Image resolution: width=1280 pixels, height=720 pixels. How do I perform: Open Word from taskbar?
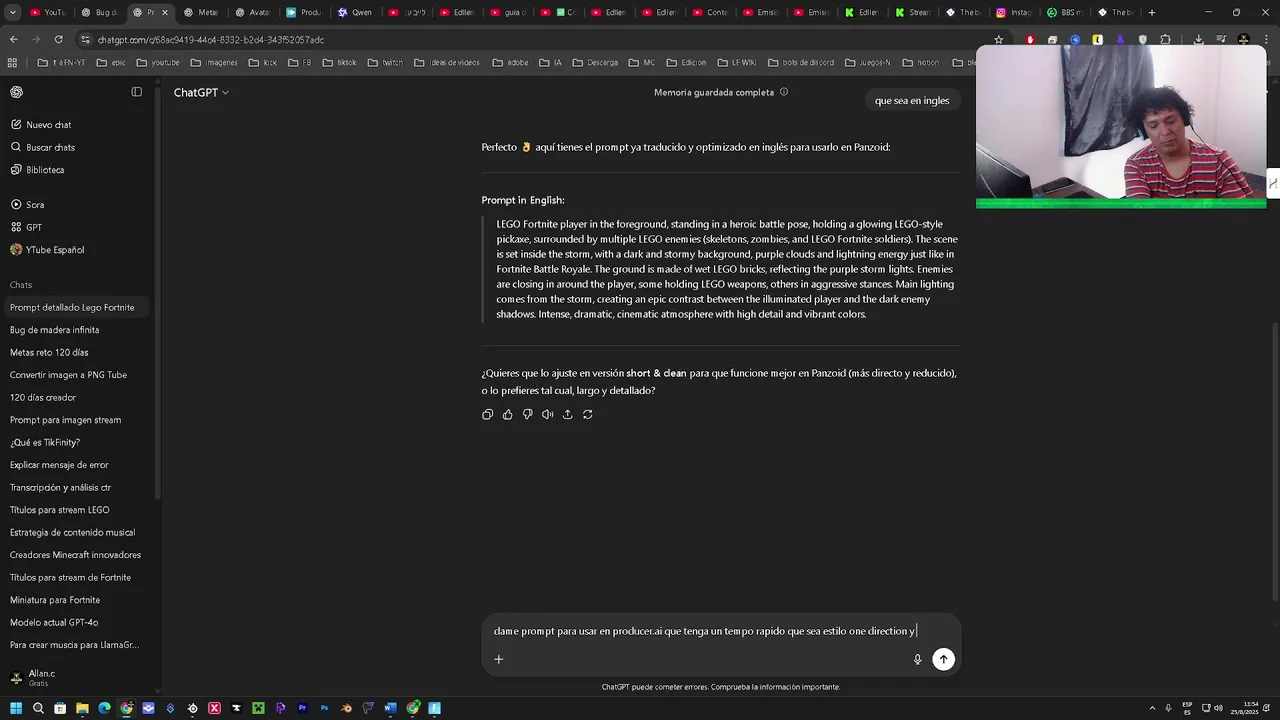point(390,708)
